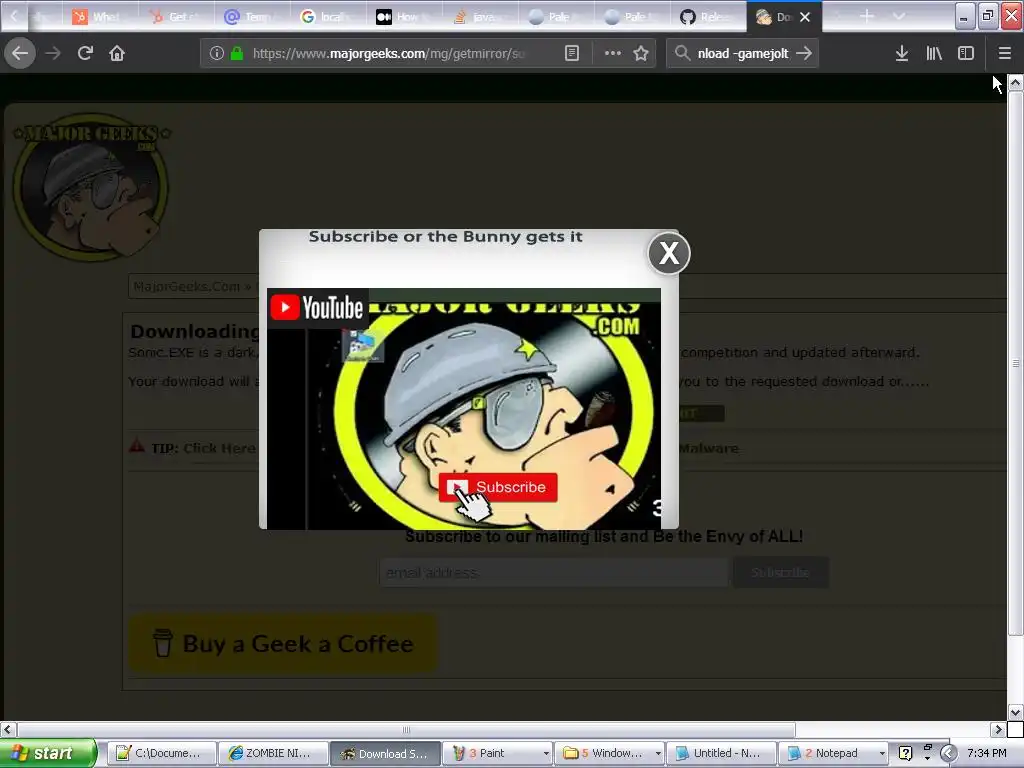This screenshot has width=1024, height=768.
Task: Click the mailing list email address field
Action: pyautogui.click(x=554, y=573)
